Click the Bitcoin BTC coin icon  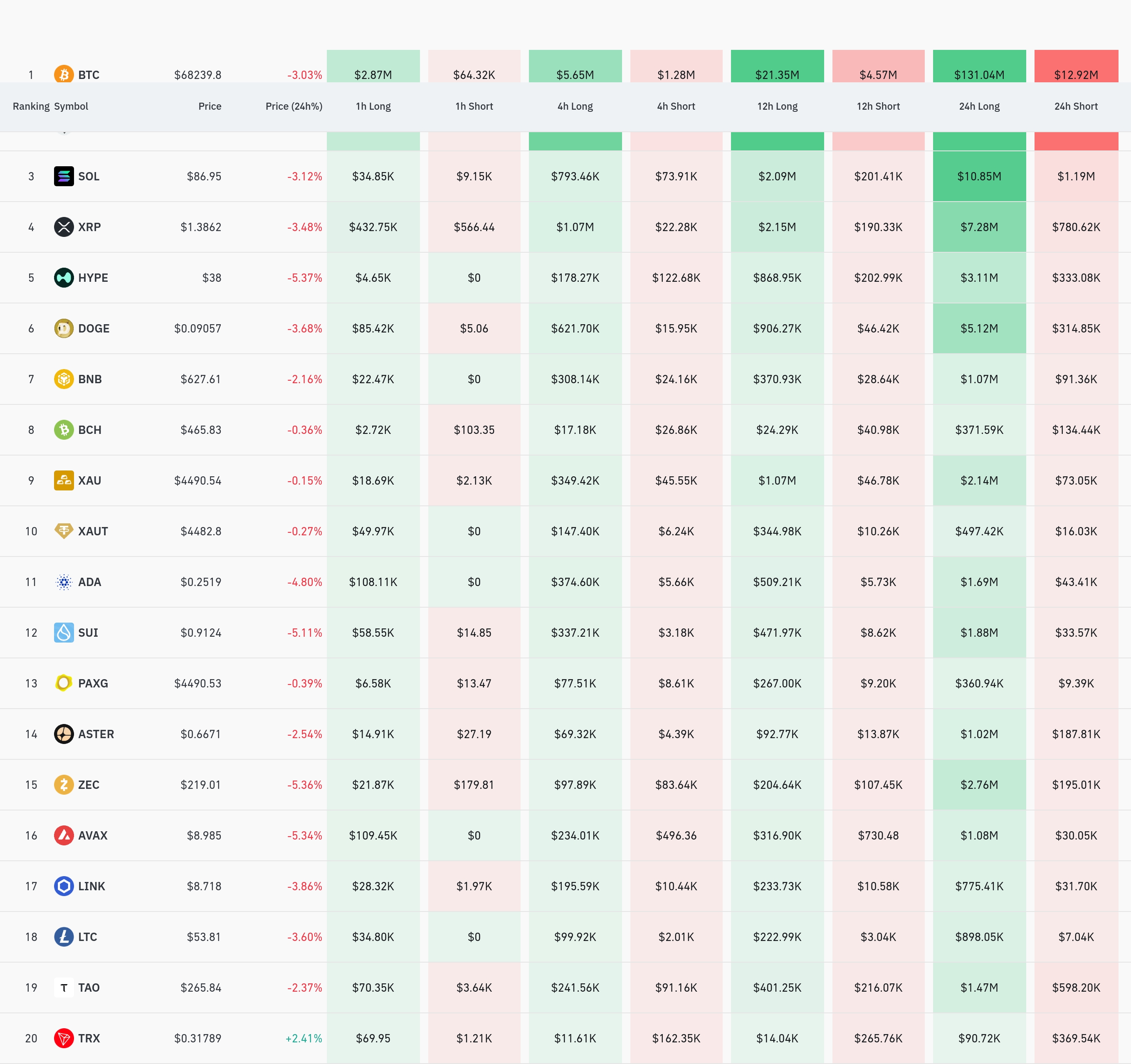(x=64, y=74)
